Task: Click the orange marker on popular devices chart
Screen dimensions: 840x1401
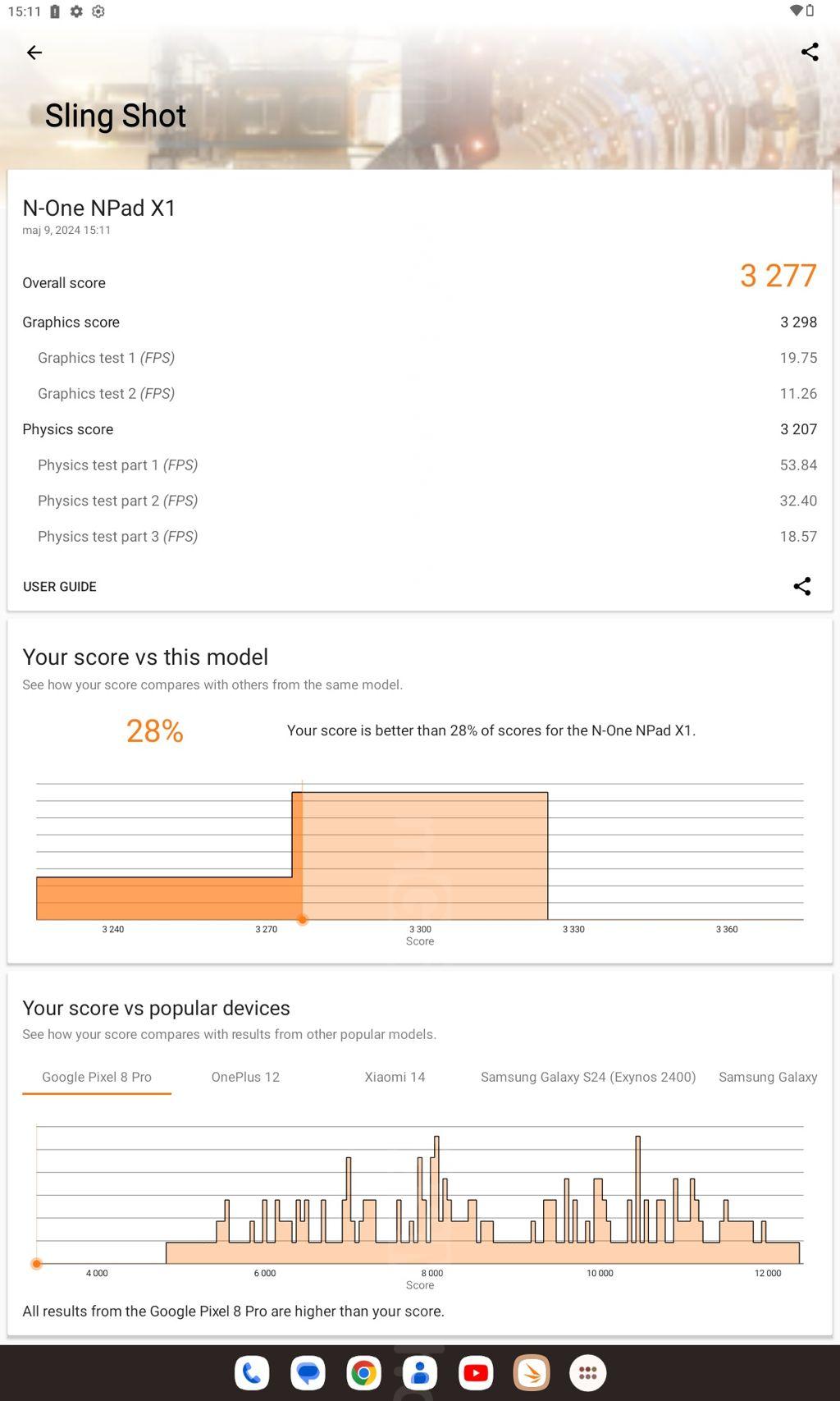Action: (36, 1264)
